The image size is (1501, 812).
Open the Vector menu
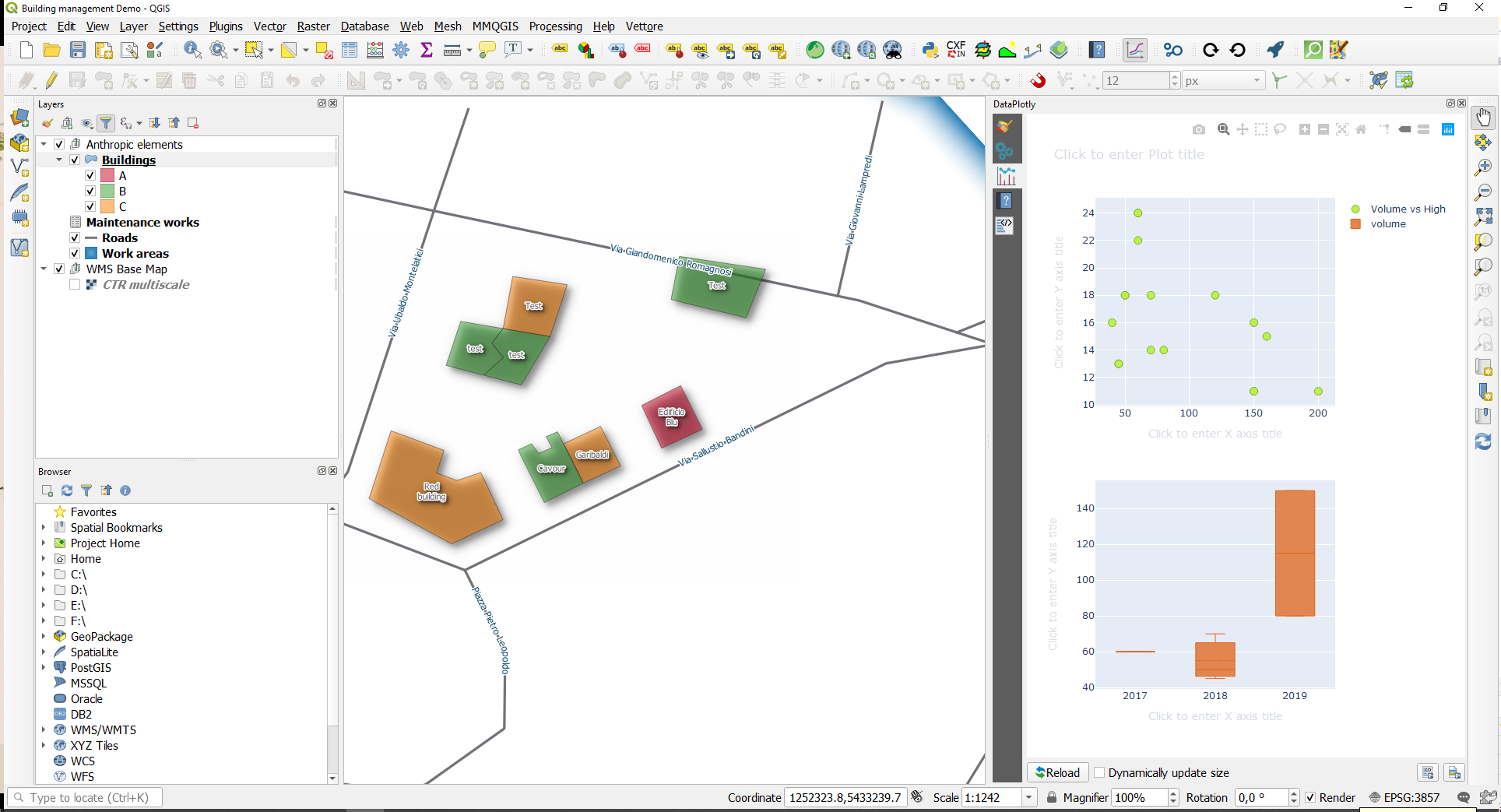269,26
